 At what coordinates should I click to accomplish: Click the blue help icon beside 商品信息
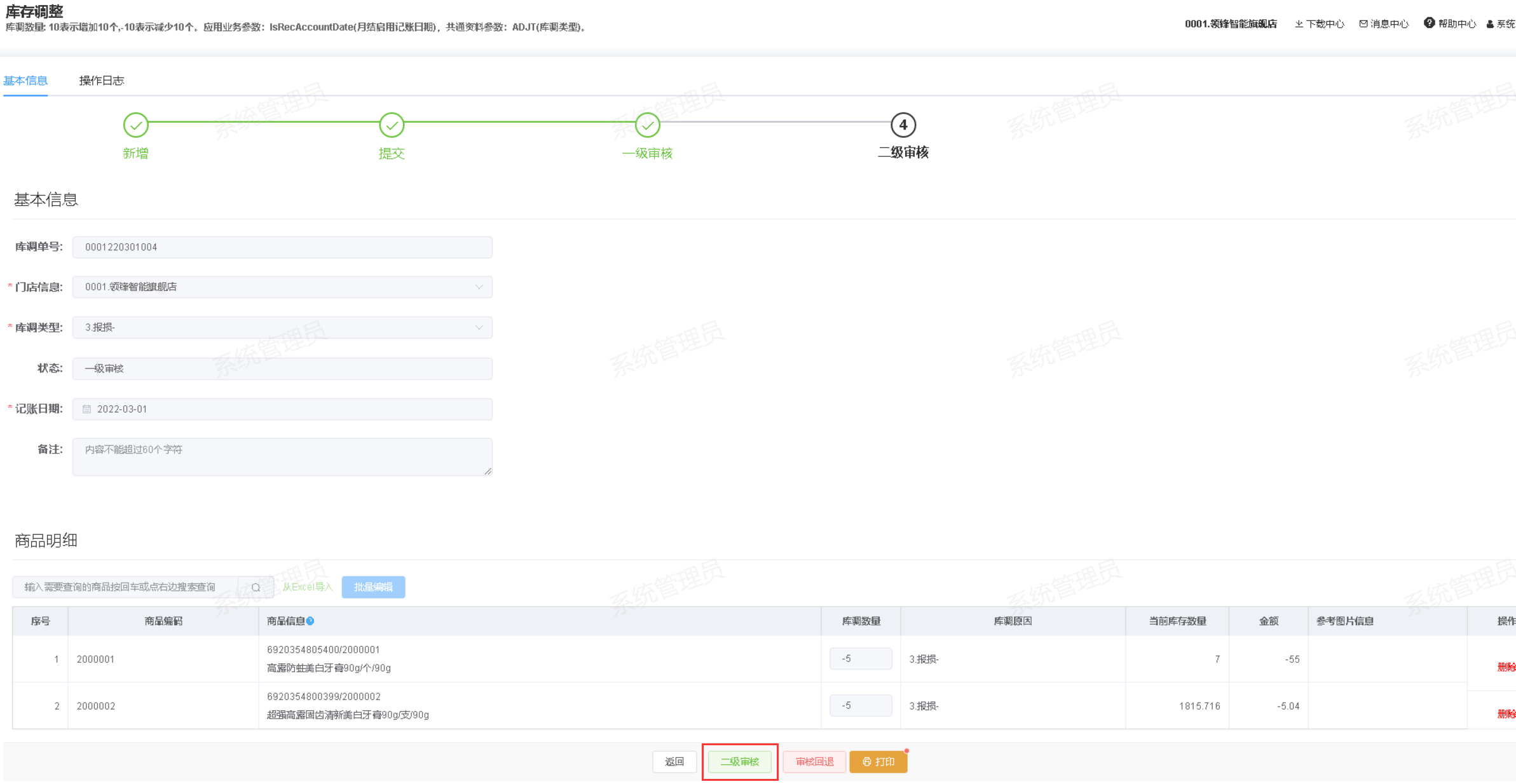coord(310,621)
